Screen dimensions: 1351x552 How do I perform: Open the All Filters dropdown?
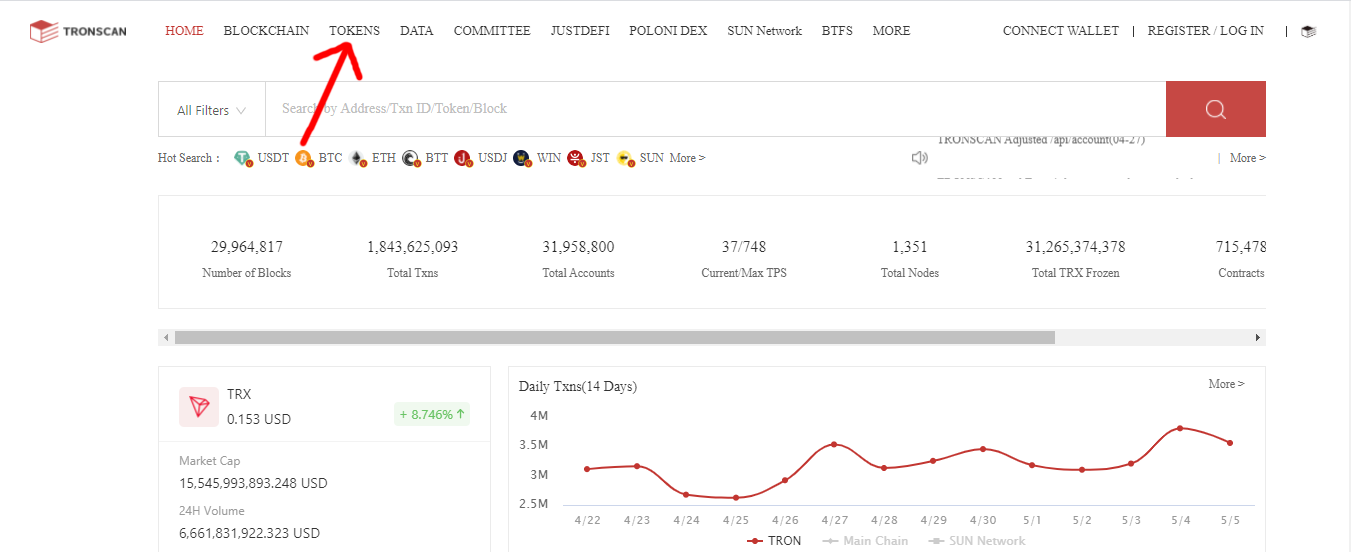pos(211,110)
